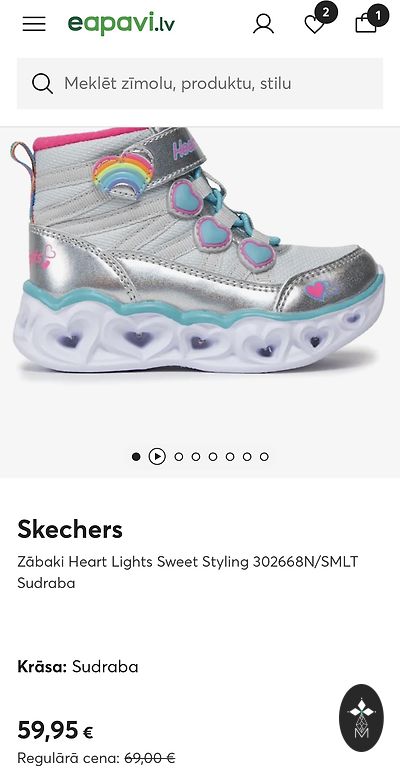
Task: Open the hamburger menu
Action: pos(34,24)
